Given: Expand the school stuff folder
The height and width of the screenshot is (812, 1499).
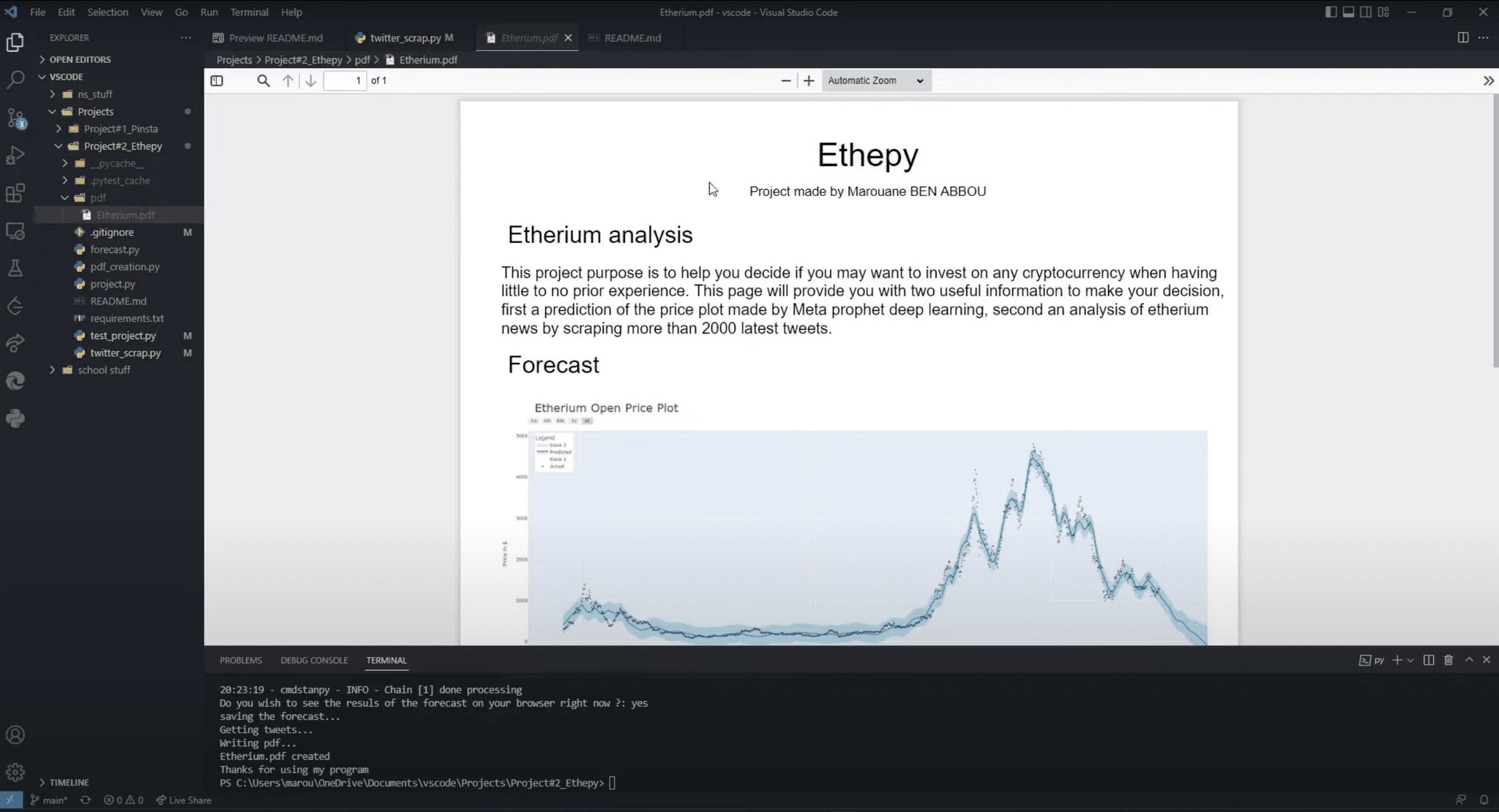Looking at the screenshot, I should pyautogui.click(x=103, y=370).
